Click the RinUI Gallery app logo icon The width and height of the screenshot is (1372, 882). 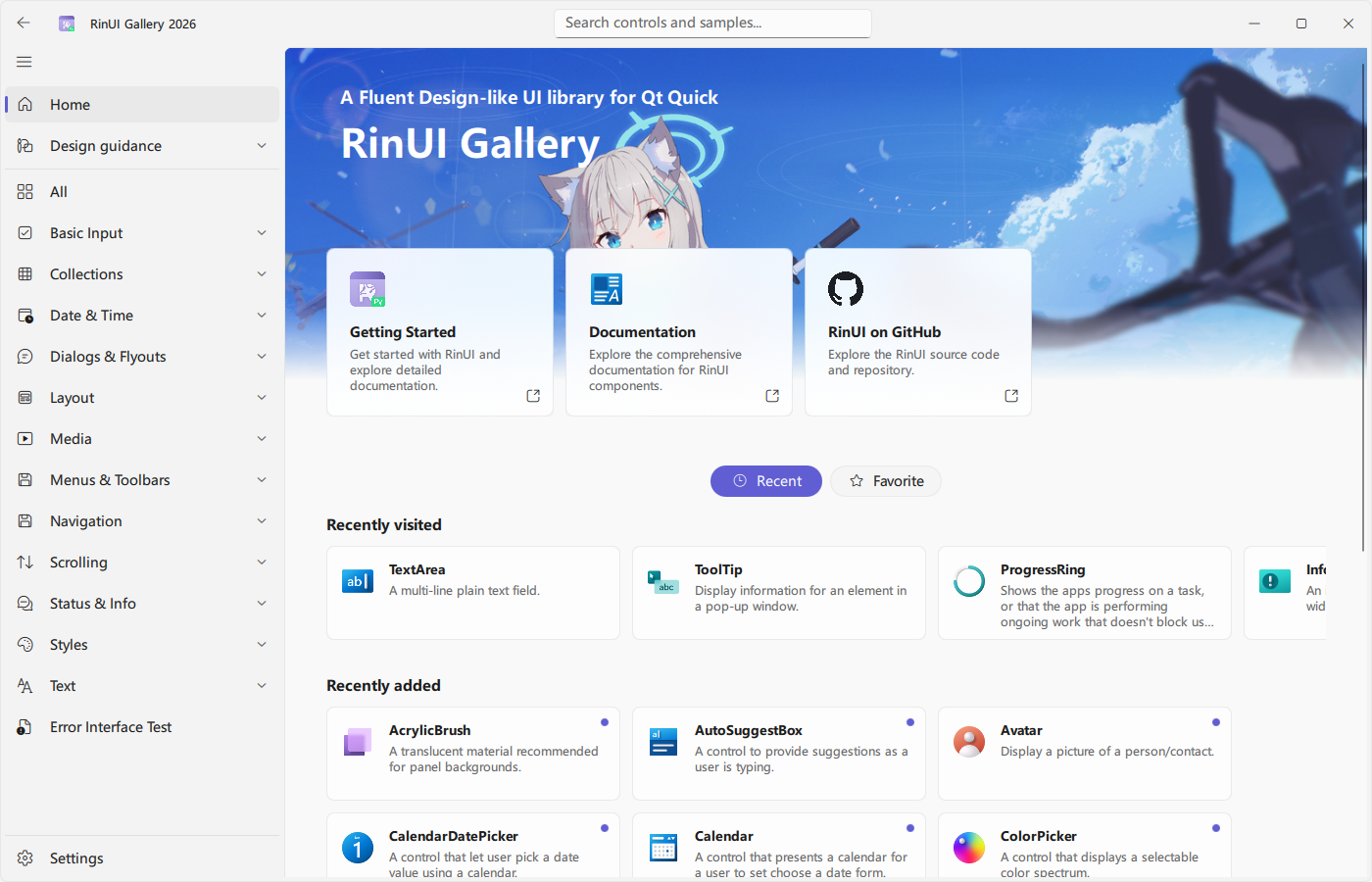point(67,24)
